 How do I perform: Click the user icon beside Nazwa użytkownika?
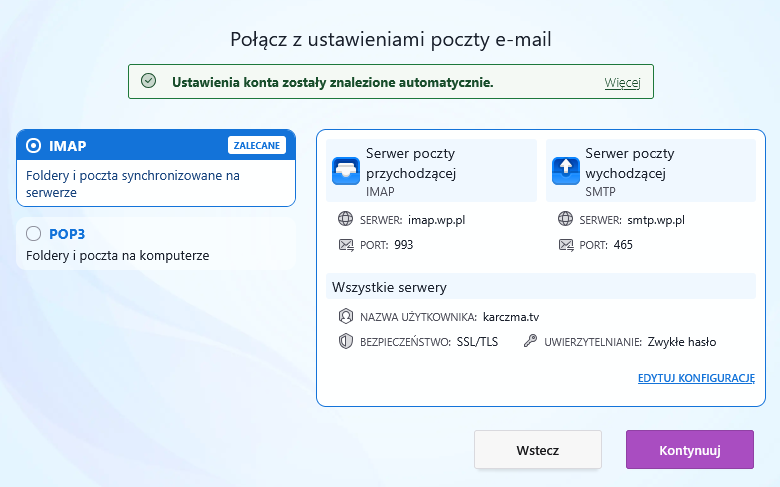point(345,316)
